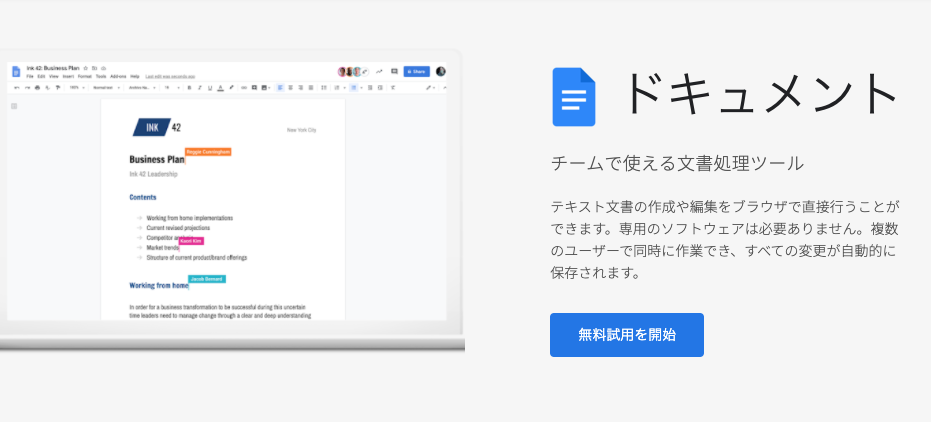
Task: Select the Paint format tool
Action: (x=58, y=88)
